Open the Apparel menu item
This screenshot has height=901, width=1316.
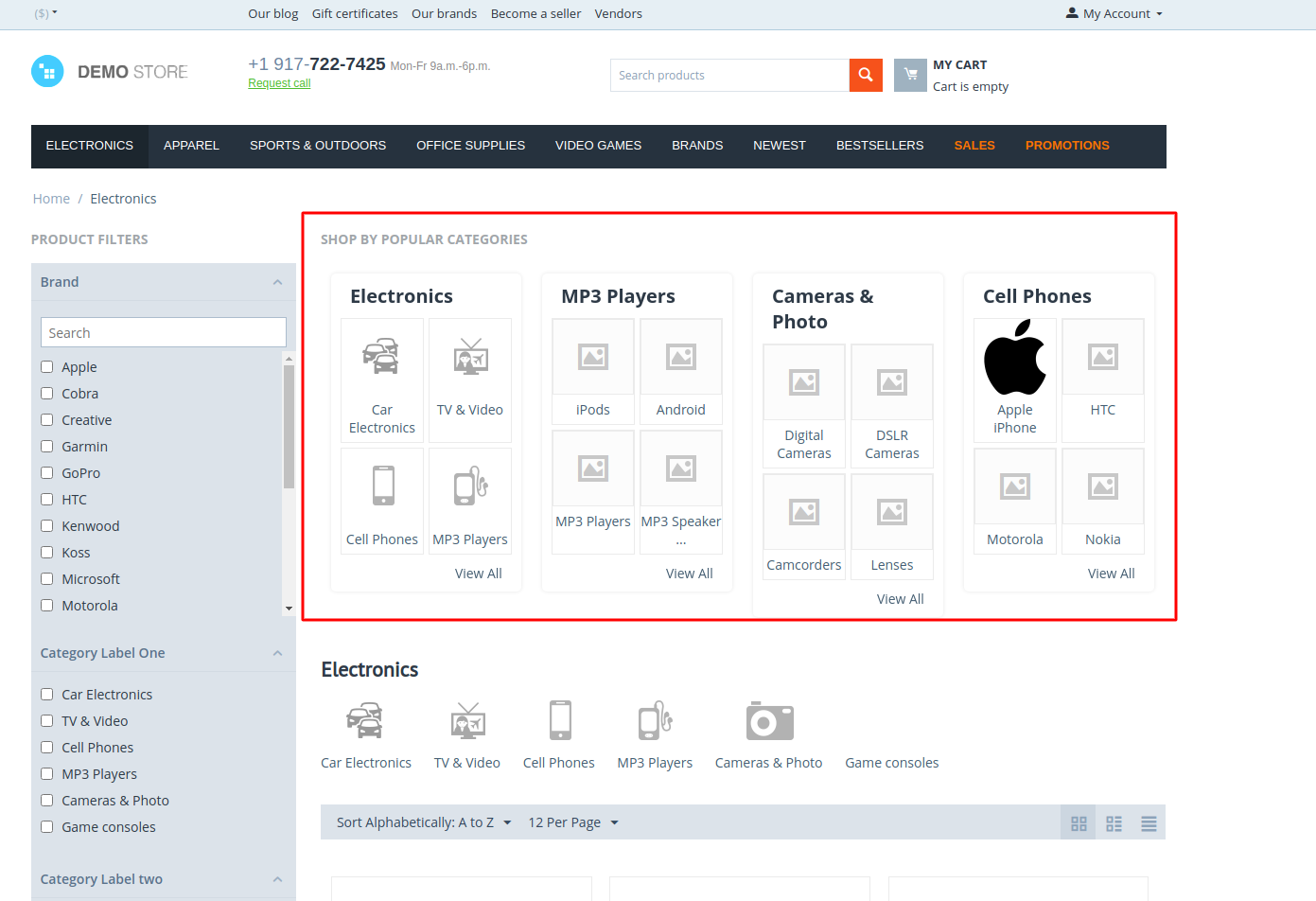coord(191,146)
